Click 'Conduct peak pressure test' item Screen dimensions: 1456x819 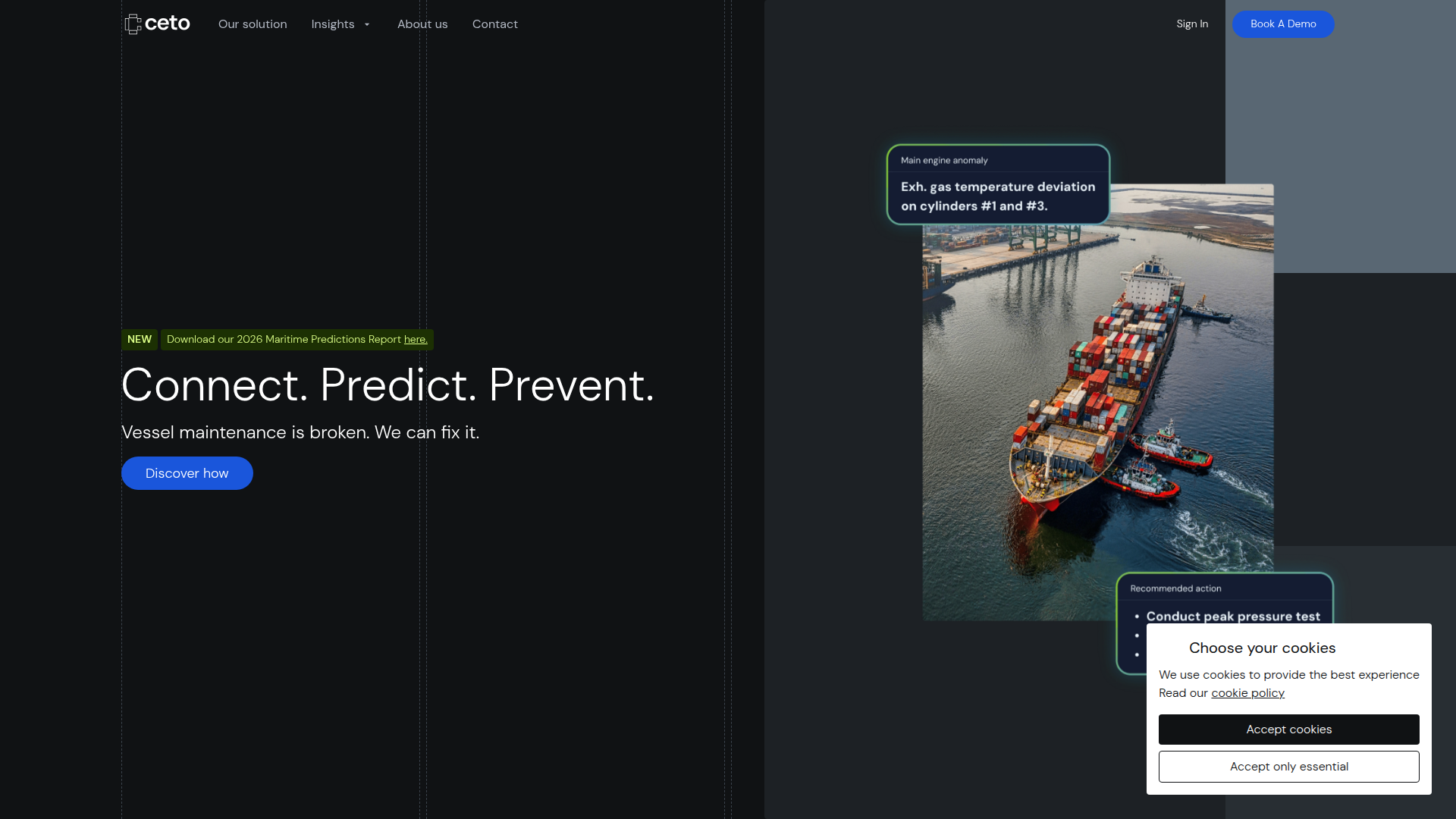(x=1233, y=616)
